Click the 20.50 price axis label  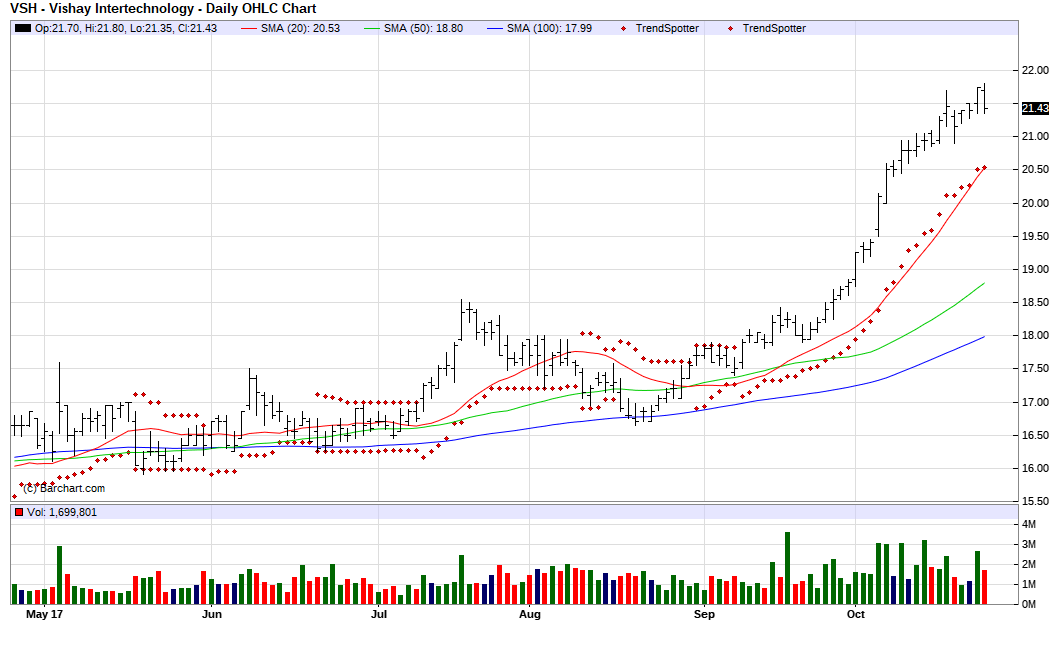1035,170
